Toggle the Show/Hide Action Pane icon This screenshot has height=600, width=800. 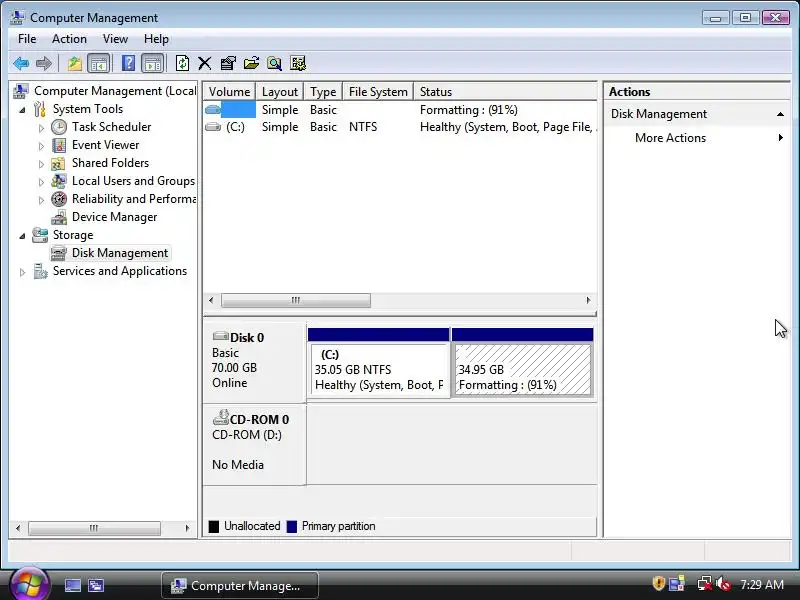pyautogui.click(x=153, y=63)
